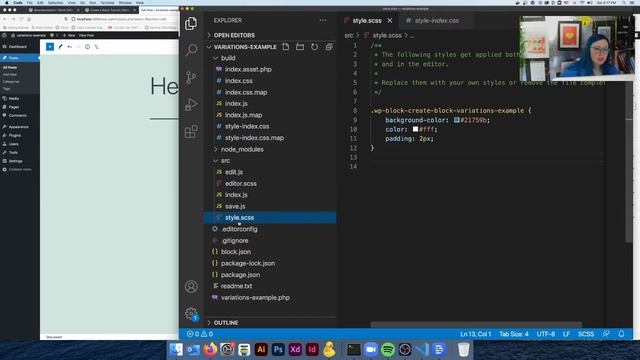Click the feedback icon in status bar
This screenshot has height=360, width=640.
(x=606, y=334)
